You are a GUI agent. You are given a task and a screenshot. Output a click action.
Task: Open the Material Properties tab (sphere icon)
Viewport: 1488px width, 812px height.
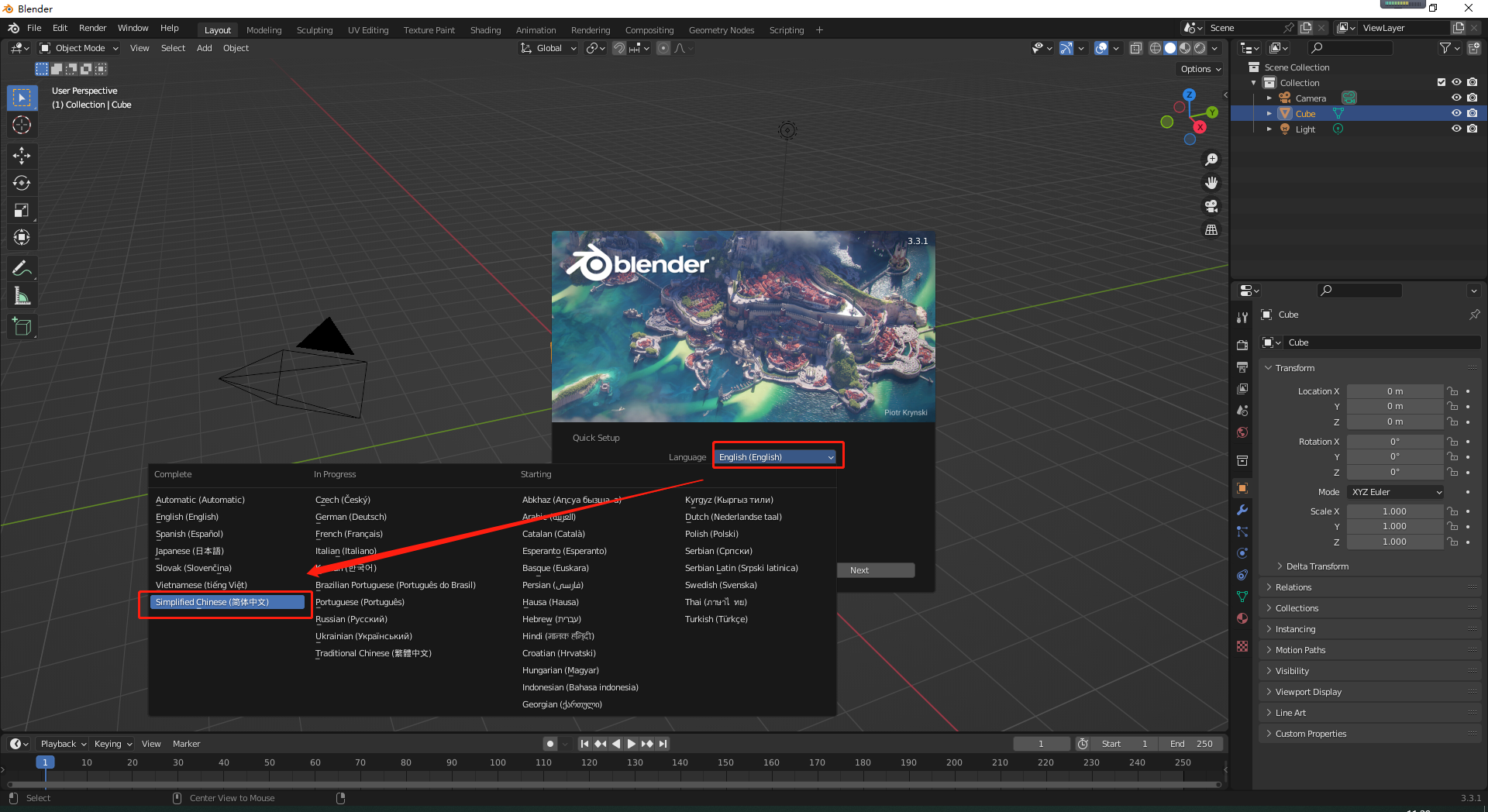coord(1242,618)
